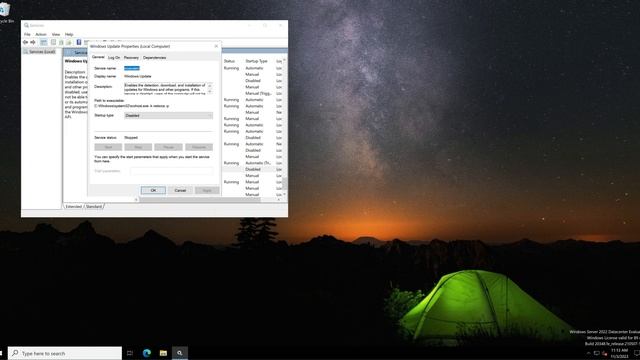Click the services list scroll-down arrow
The width and height of the screenshot is (640, 360).
(284, 194)
